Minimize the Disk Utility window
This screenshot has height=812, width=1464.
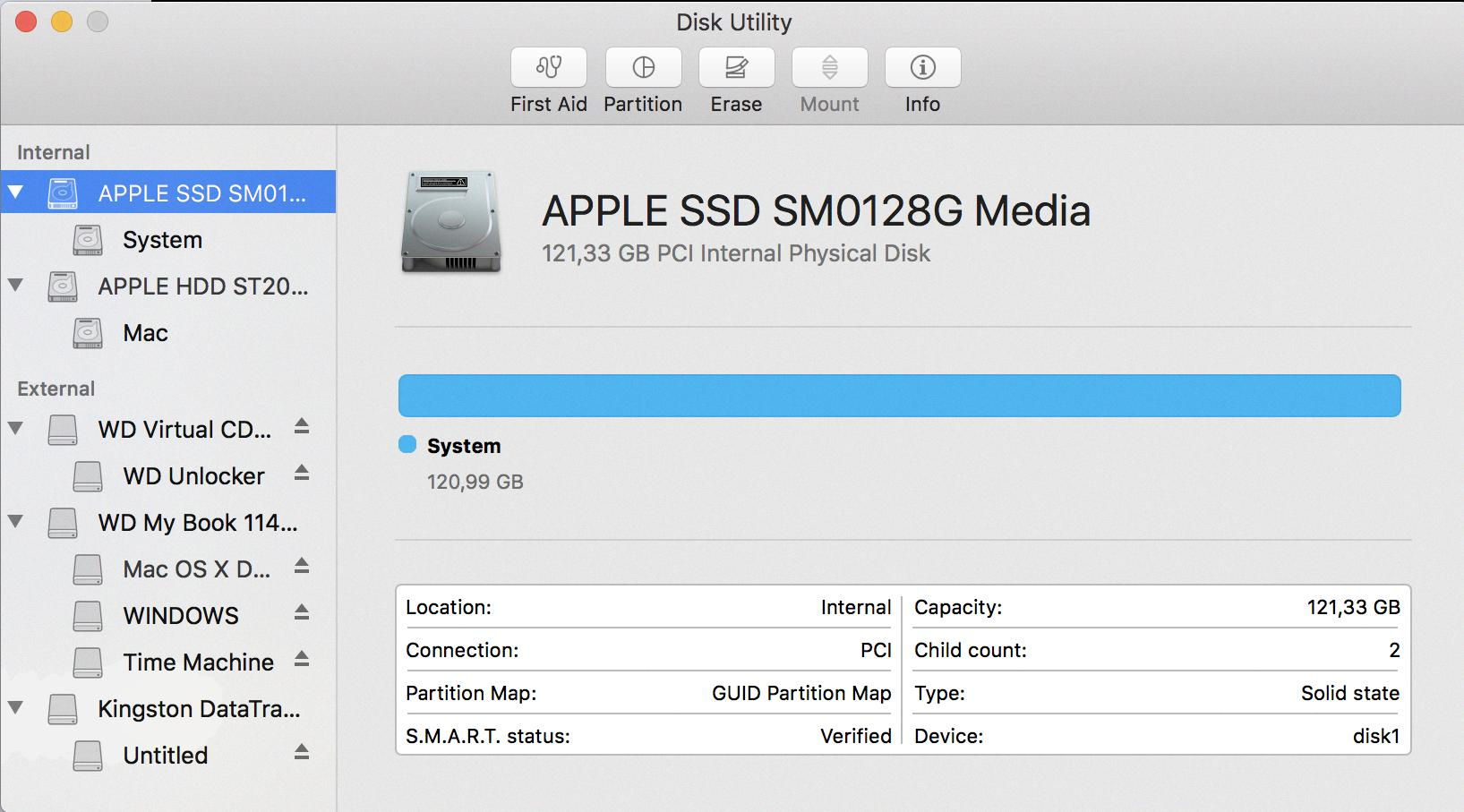(x=62, y=21)
